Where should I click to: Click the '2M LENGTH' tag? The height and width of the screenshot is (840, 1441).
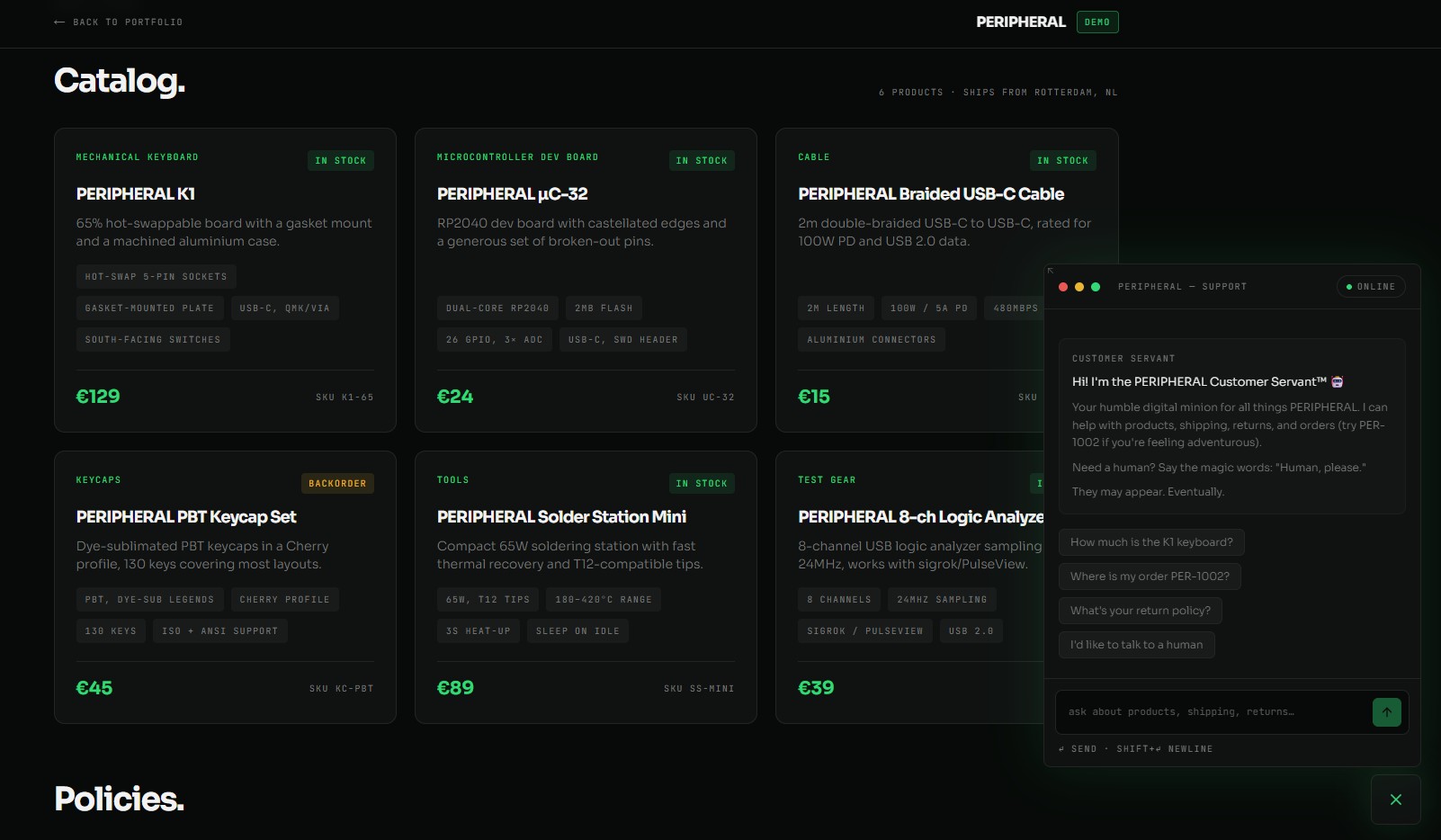836,308
